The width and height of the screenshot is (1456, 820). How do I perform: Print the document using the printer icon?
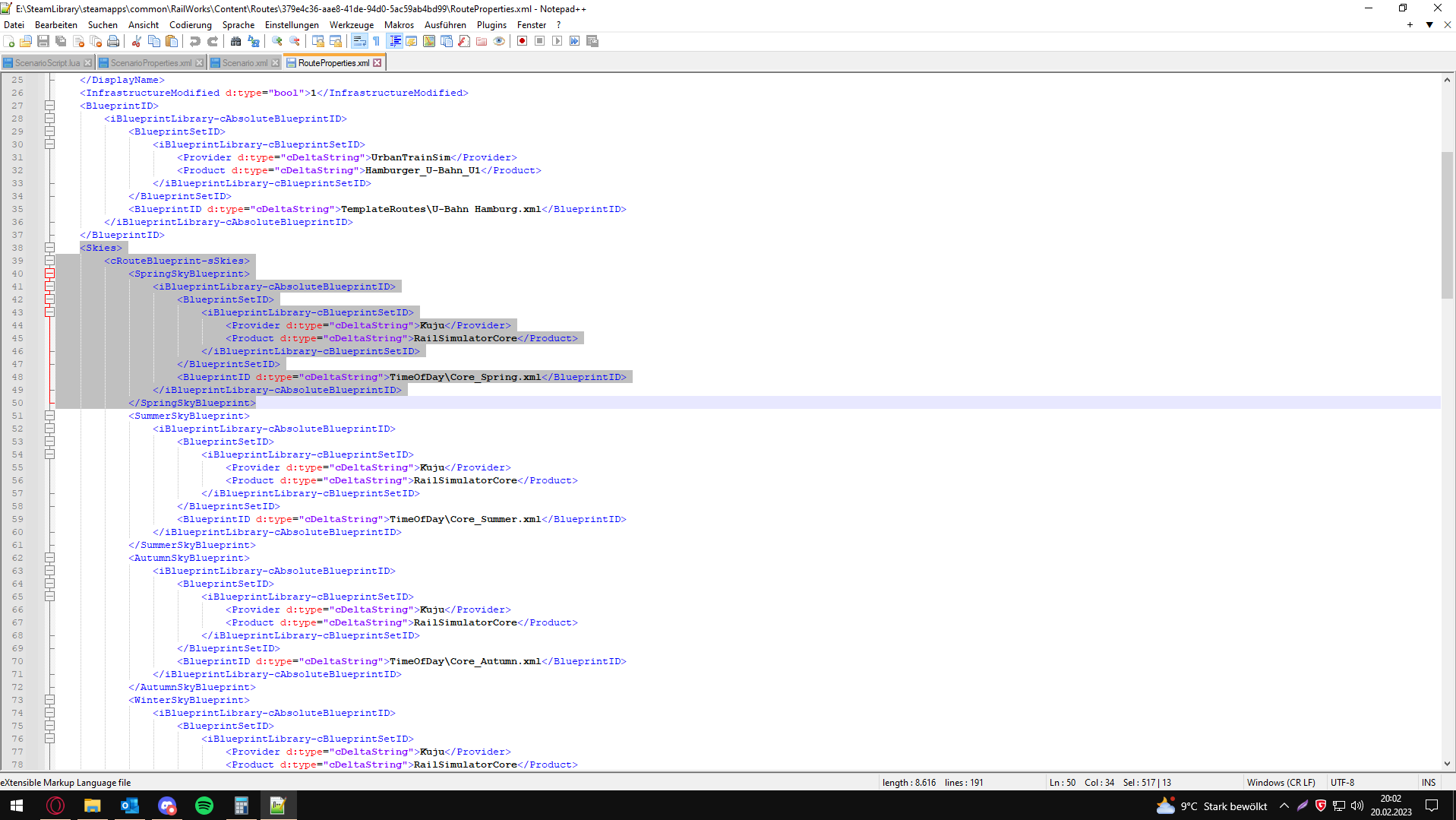[113, 41]
